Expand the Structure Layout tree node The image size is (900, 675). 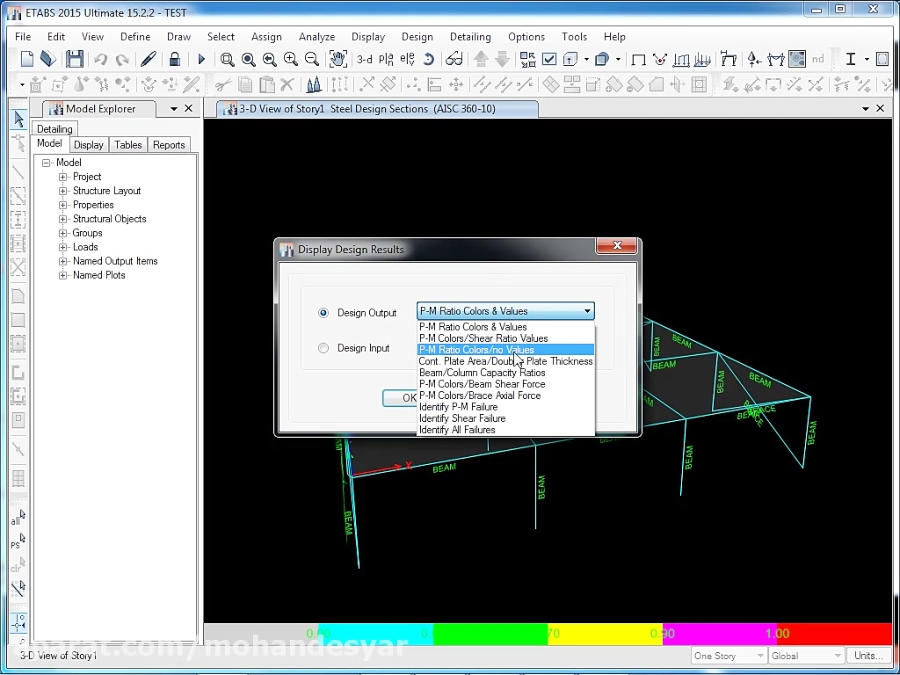click(63, 191)
